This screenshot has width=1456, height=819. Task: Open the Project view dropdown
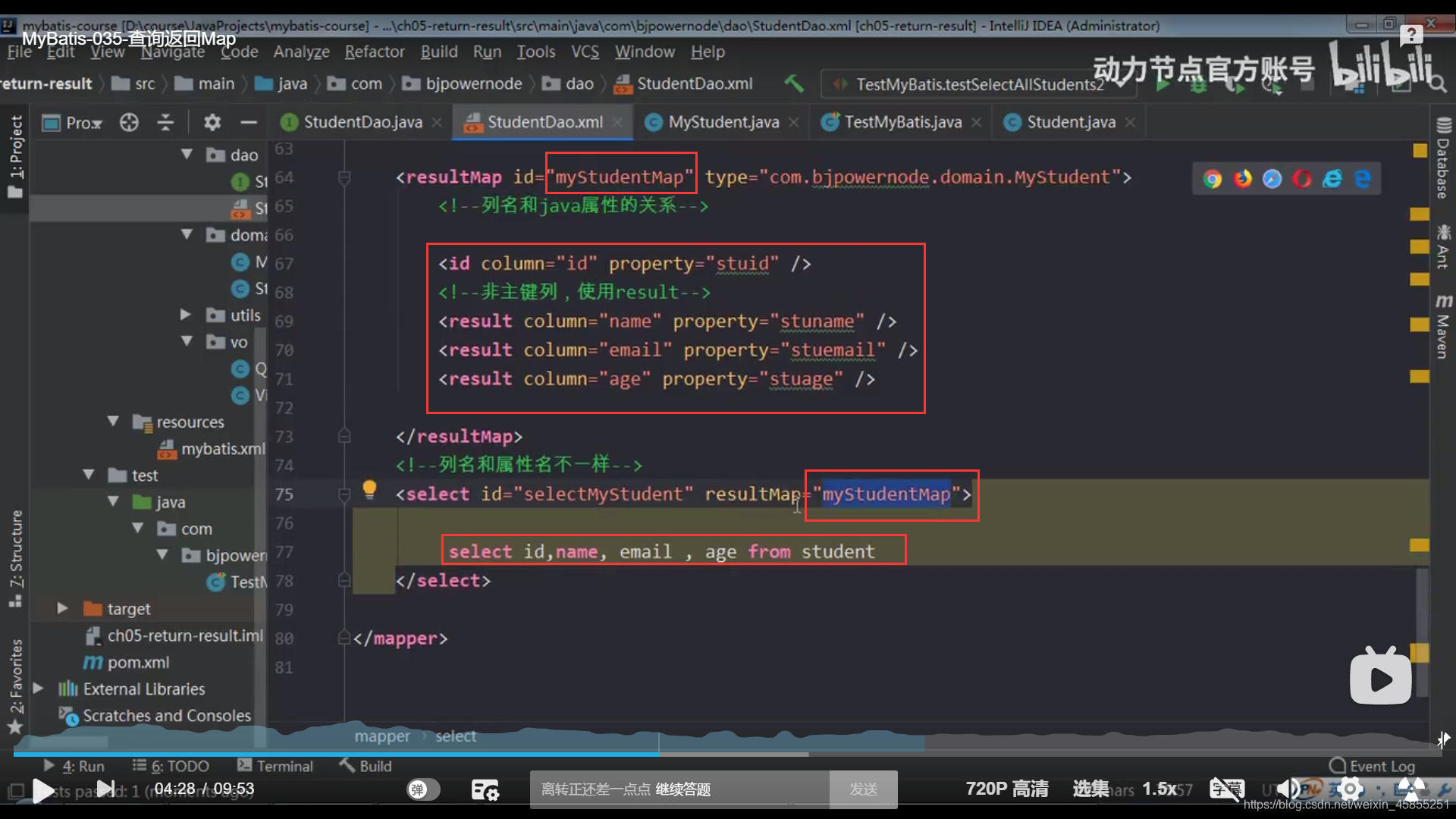click(x=73, y=122)
